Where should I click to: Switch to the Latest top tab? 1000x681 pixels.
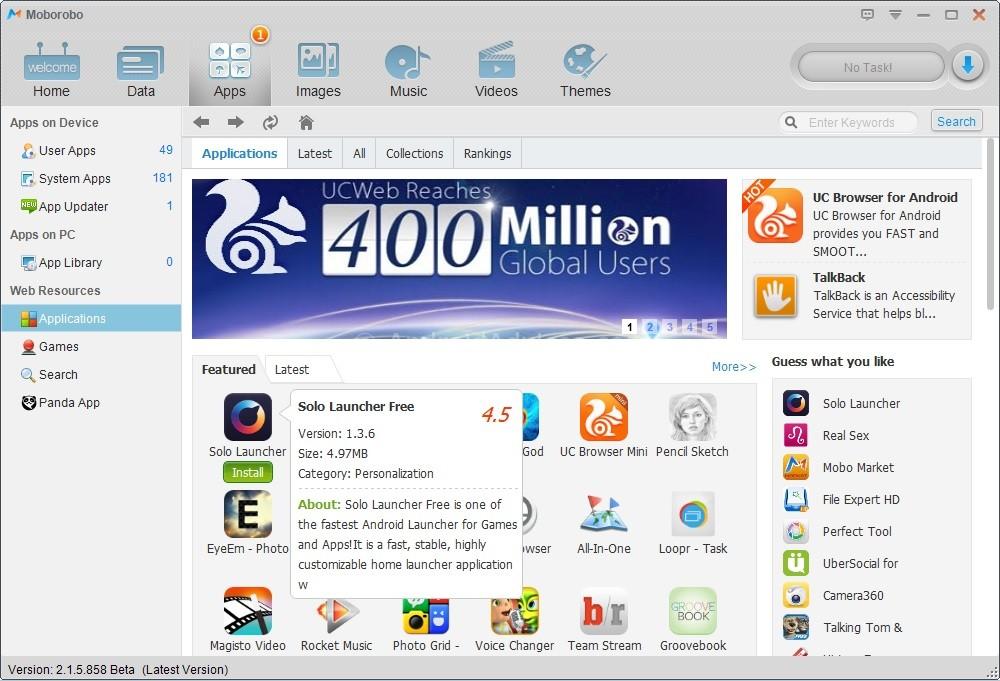click(314, 154)
